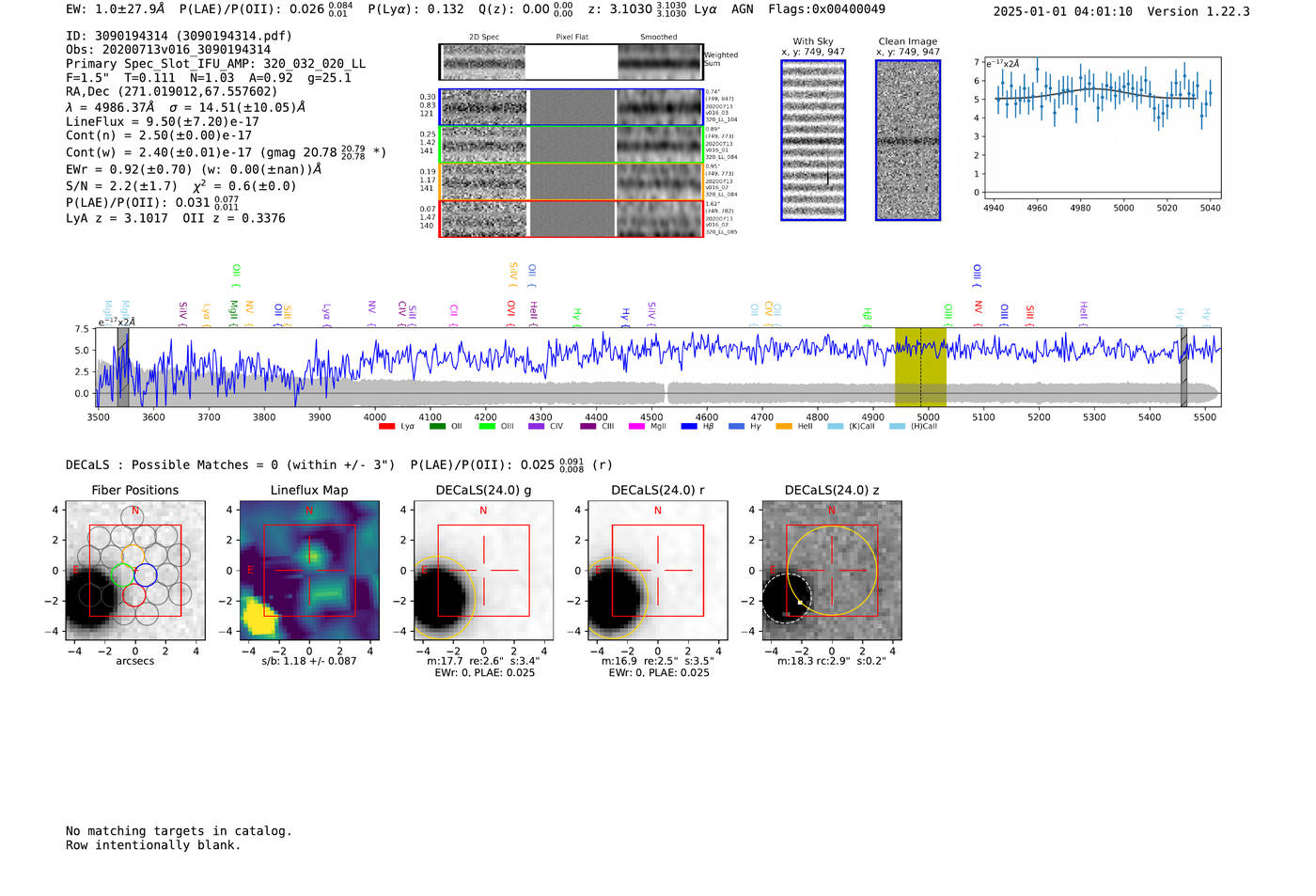The image size is (1316, 896).
Task: Open the With Sky image panel
Action: coord(813,140)
